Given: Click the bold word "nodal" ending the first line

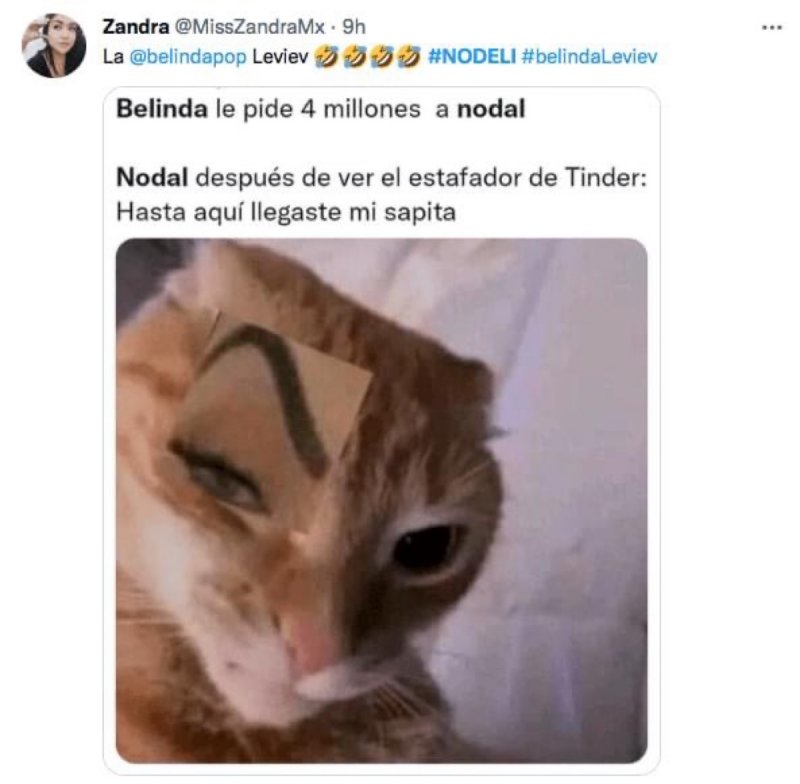Looking at the screenshot, I should point(491,109).
